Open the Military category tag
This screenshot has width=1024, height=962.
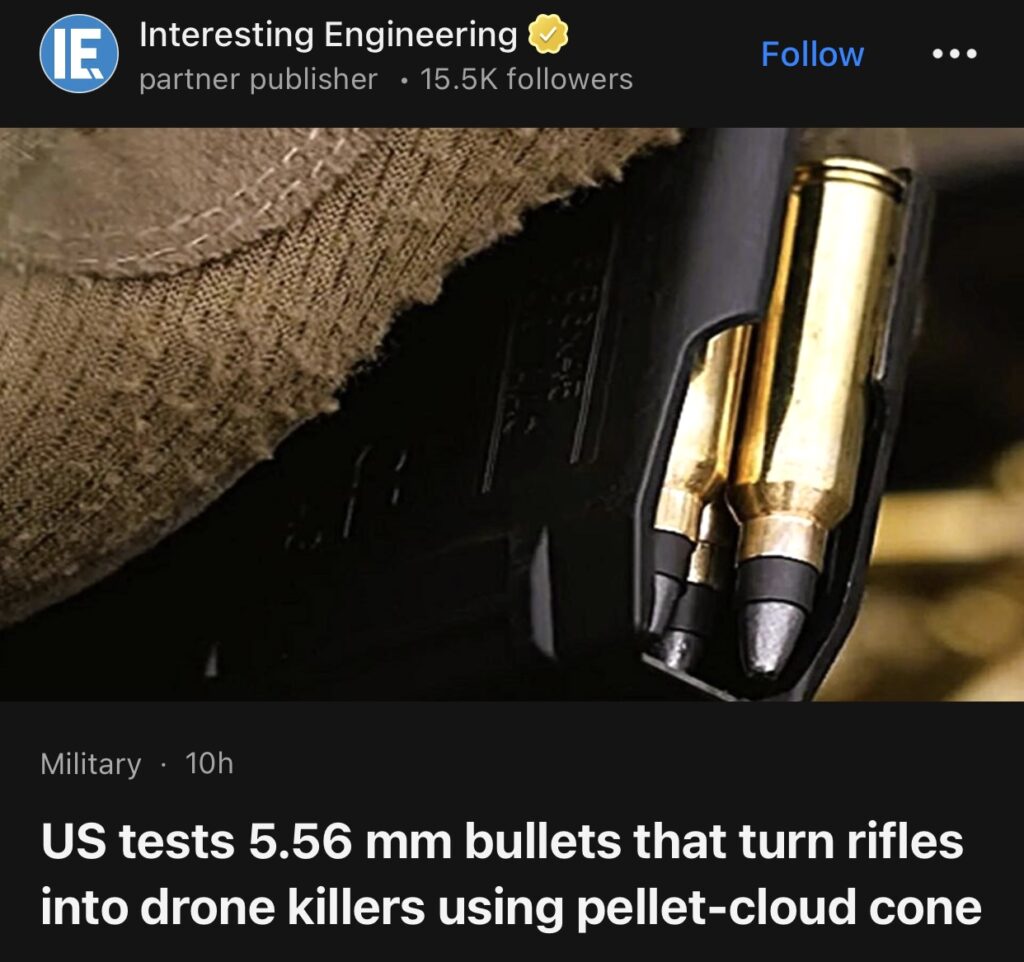point(91,763)
